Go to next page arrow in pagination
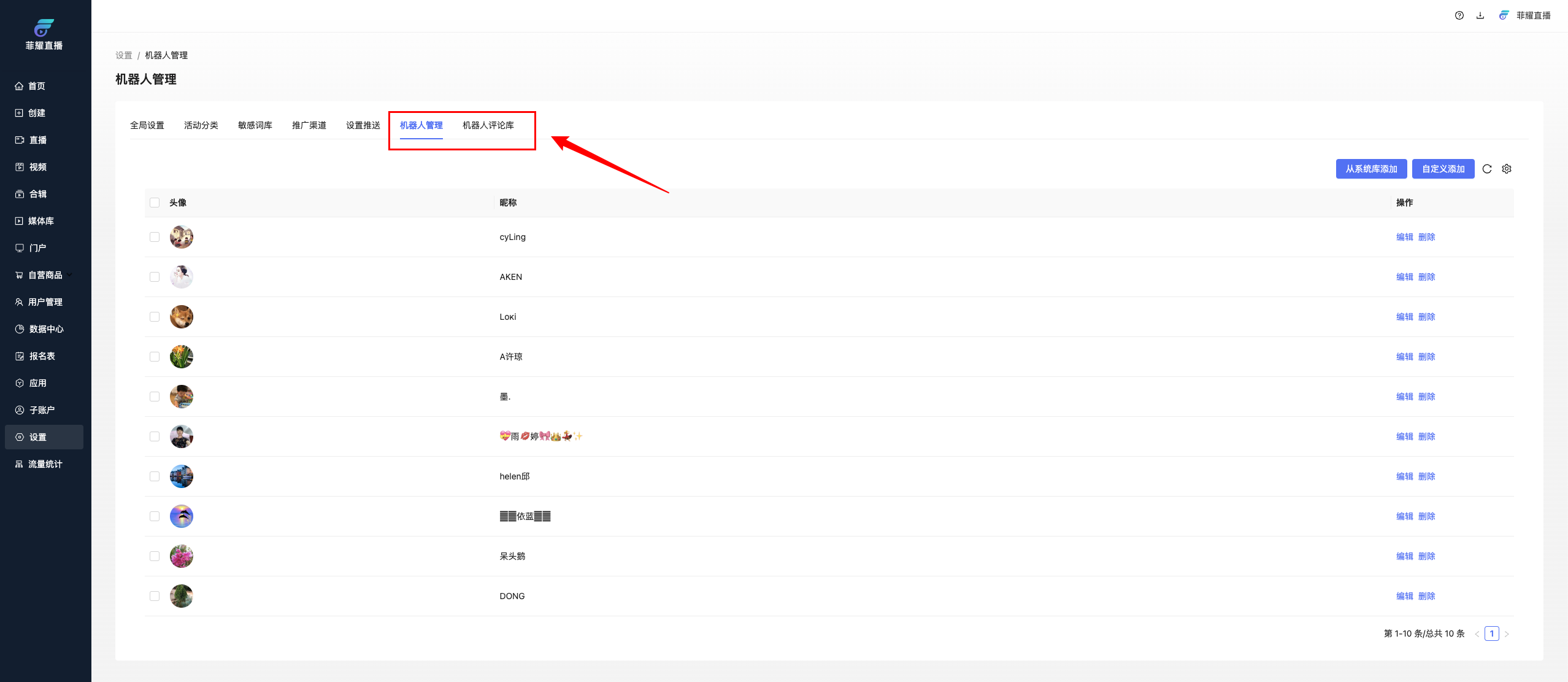This screenshot has height=682, width=1568. tap(1507, 634)
